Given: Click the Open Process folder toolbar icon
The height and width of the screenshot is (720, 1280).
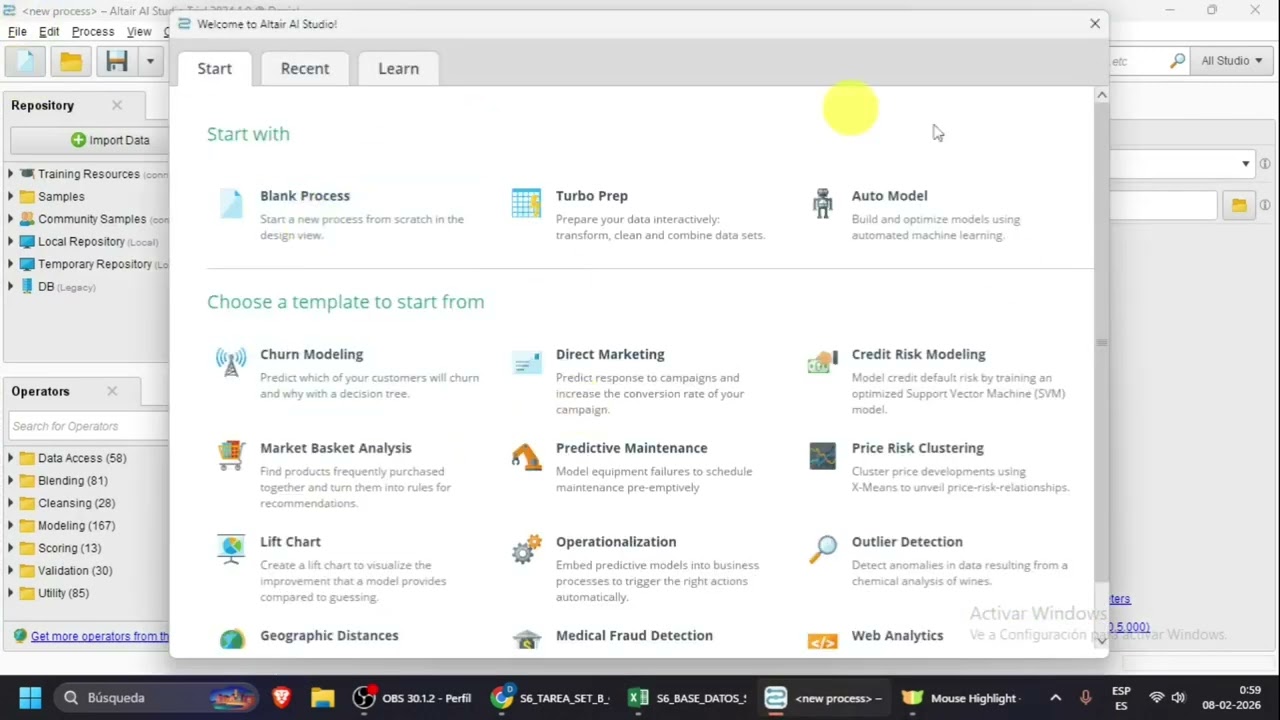Looking at the screenshot, I should tap(71, 61).
